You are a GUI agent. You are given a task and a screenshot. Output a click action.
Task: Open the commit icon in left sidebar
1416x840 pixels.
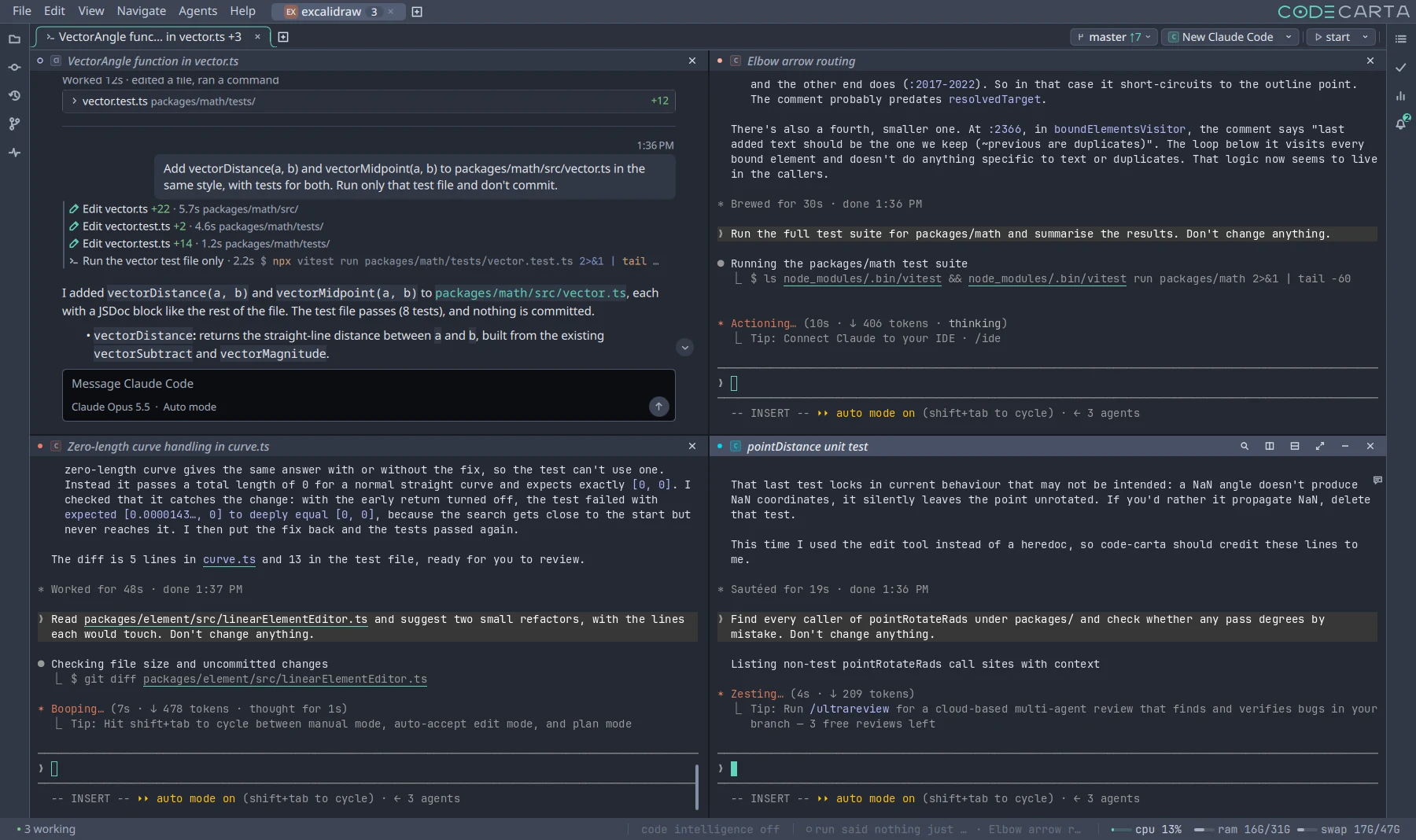coord(14,67)
